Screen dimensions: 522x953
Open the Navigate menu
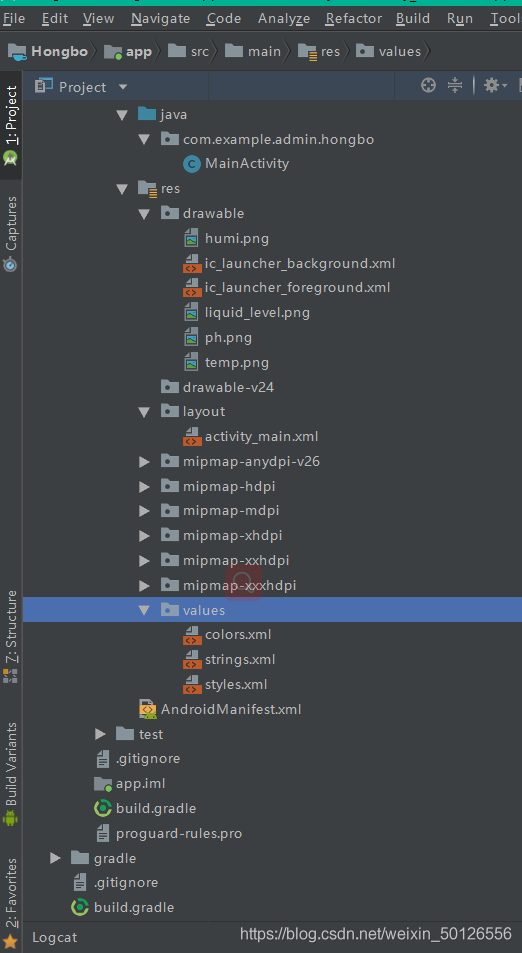point(160,18)
